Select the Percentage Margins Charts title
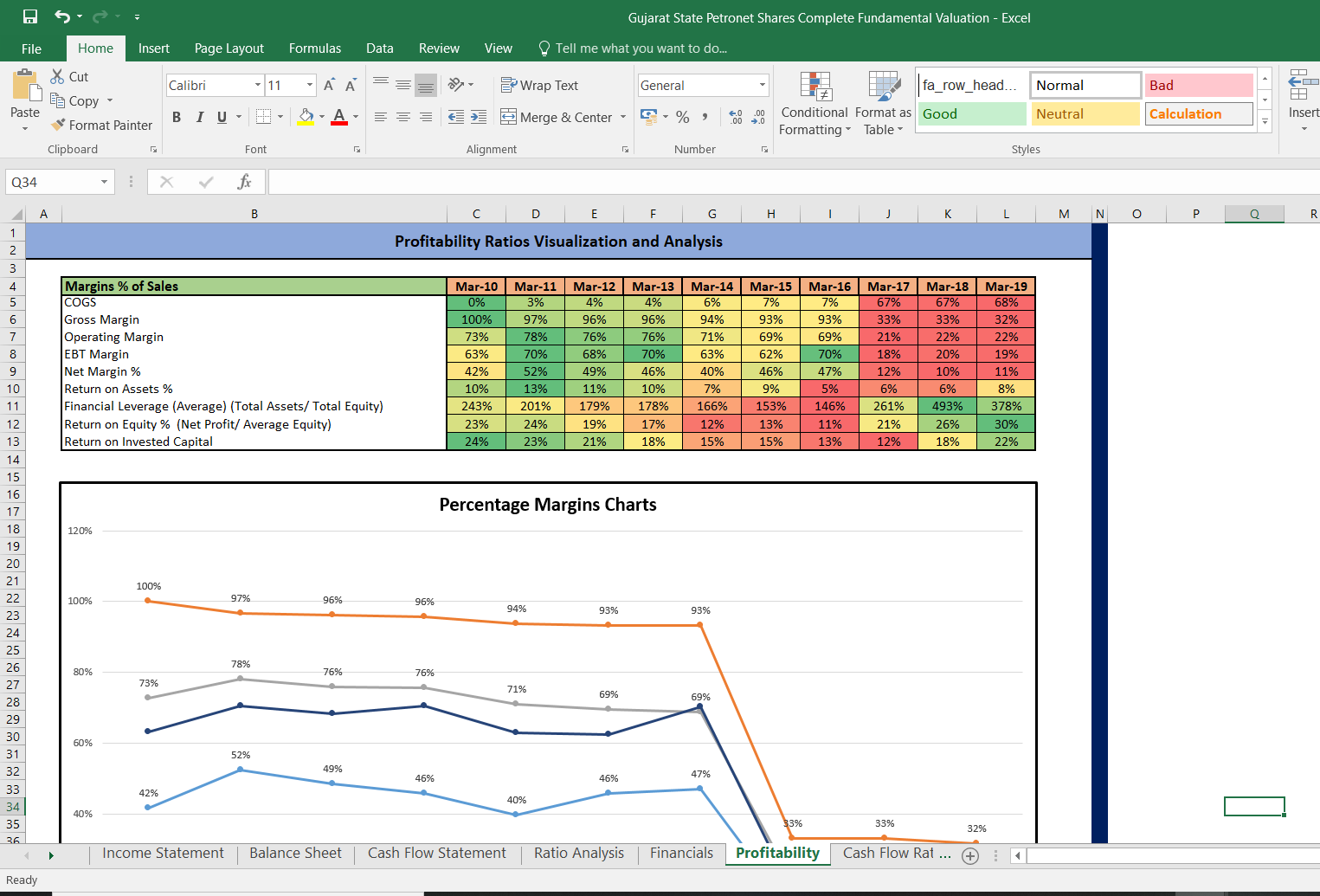 548,505
